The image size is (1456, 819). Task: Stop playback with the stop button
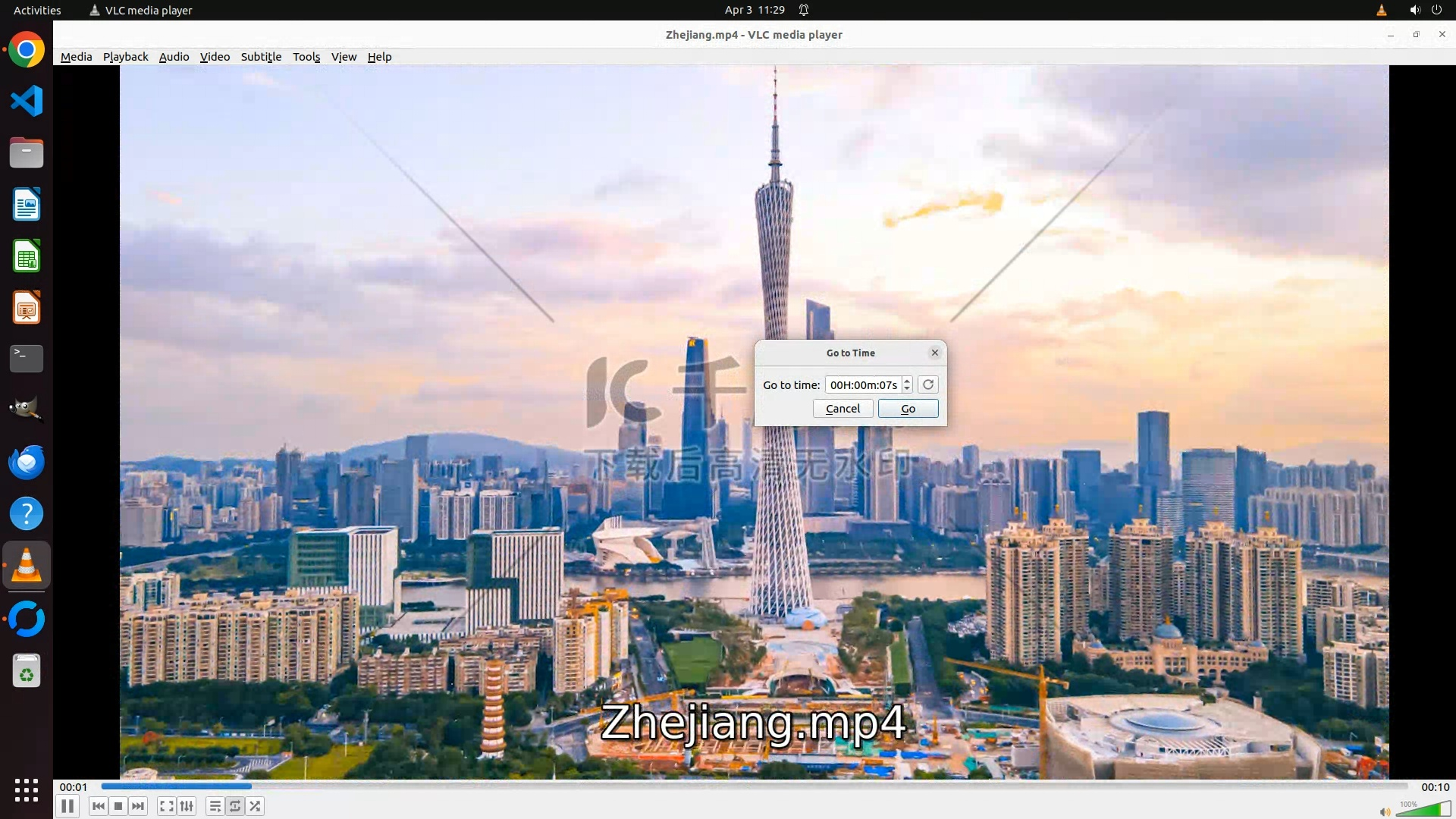pyautogui.click(x=118, y=806)
